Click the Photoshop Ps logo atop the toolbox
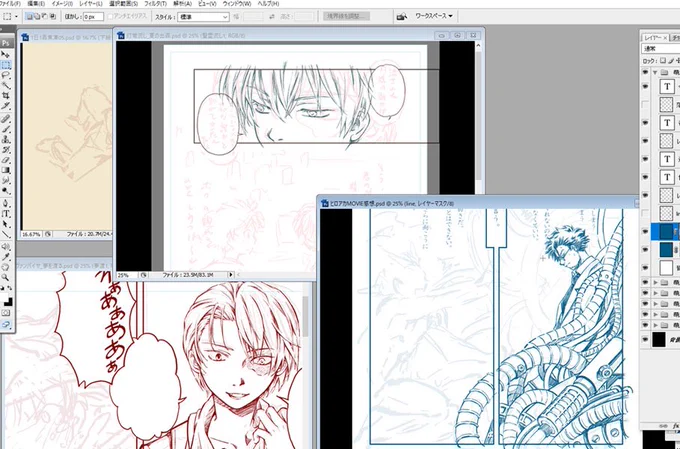Image resolution: width=680 pixels, height=449 pixels. [6, 43]
